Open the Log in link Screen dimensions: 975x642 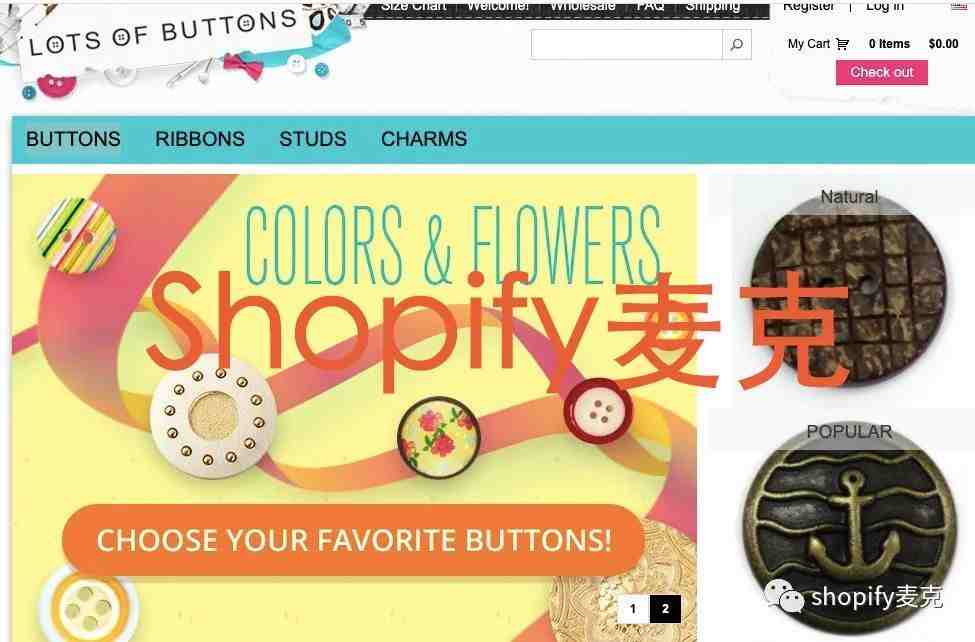tap(884, 6)
